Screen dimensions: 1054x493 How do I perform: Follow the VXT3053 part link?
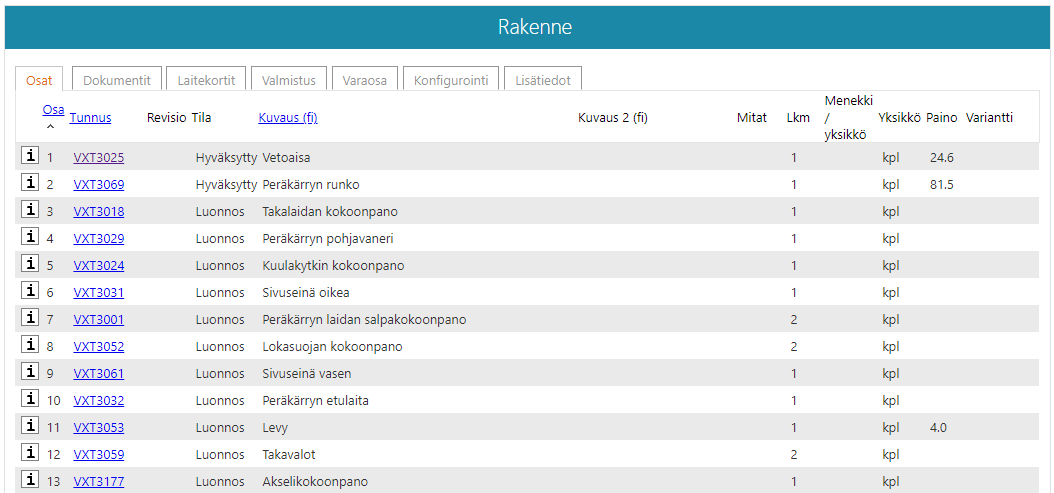[98, 427]
